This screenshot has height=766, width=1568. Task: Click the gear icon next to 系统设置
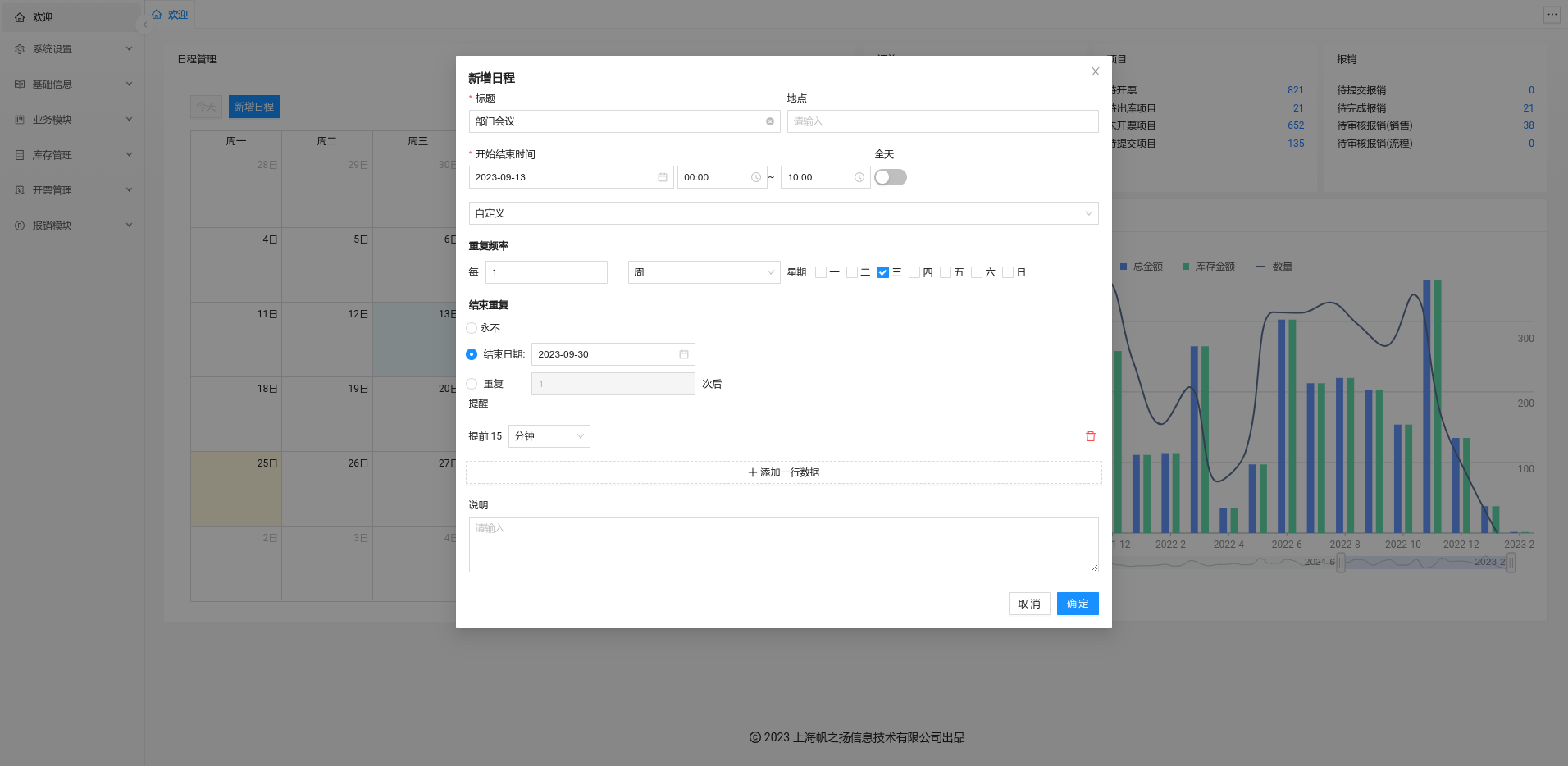coord(20,49)
